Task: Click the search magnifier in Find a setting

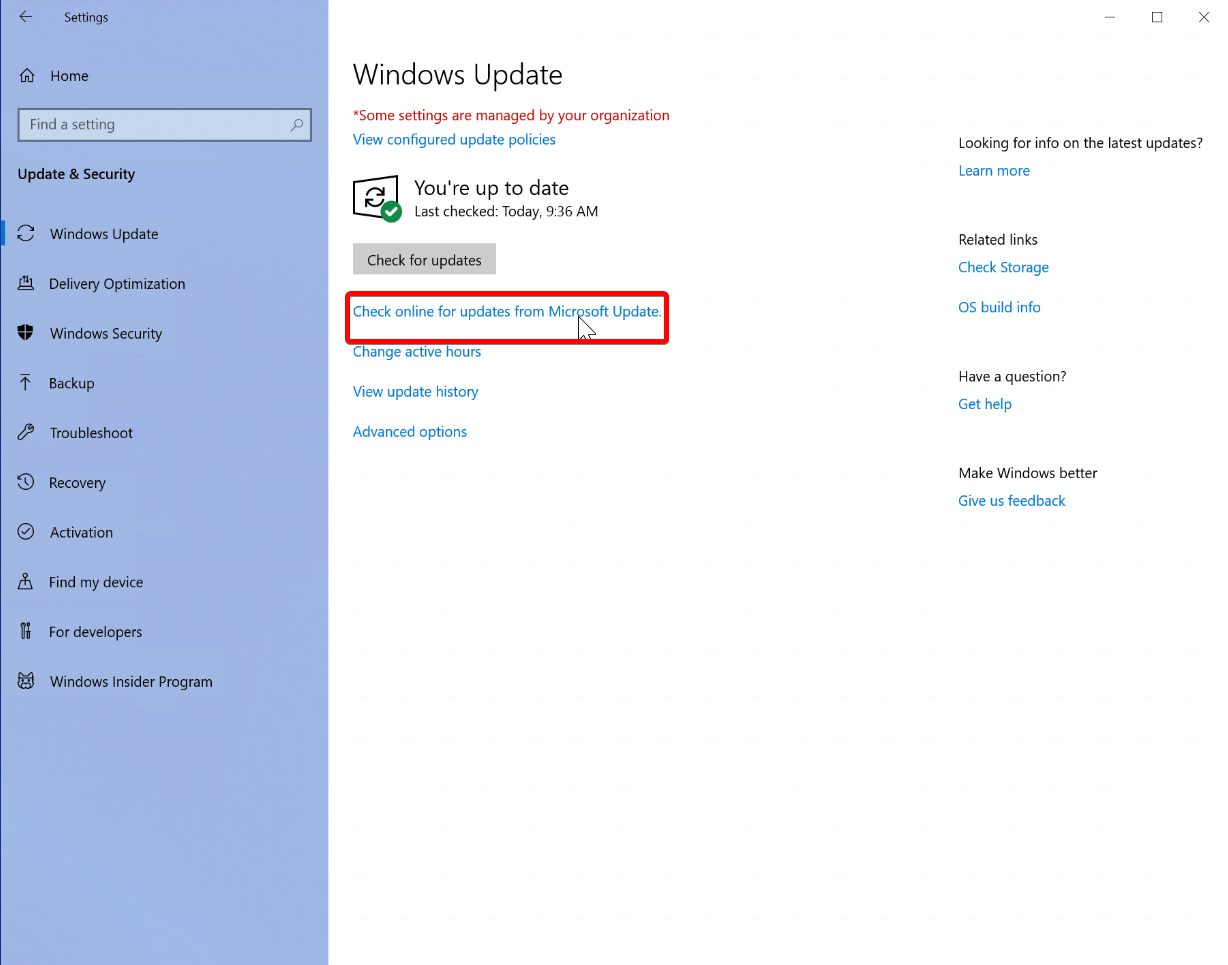Action: pos(296,125)
